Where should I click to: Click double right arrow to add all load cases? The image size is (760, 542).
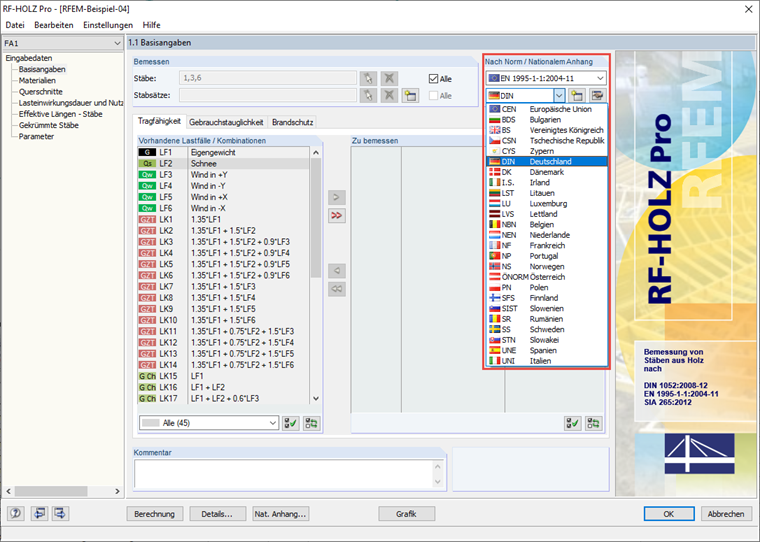pos(337,215)
